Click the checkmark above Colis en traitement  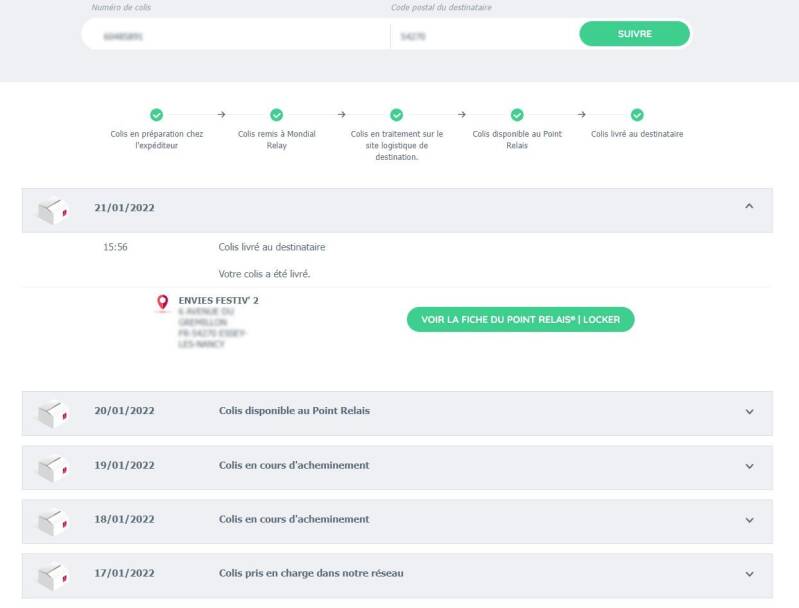(x=397, y=115)
